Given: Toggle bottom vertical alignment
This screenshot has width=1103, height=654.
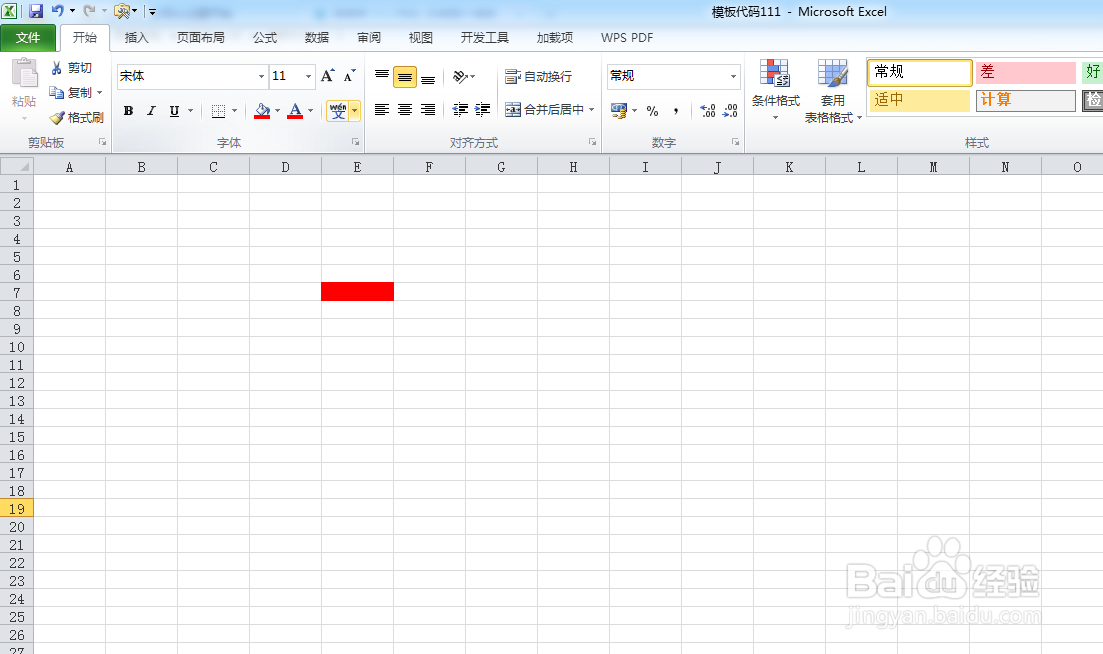Looking at the screenshot, I should [x=428, y=76].
